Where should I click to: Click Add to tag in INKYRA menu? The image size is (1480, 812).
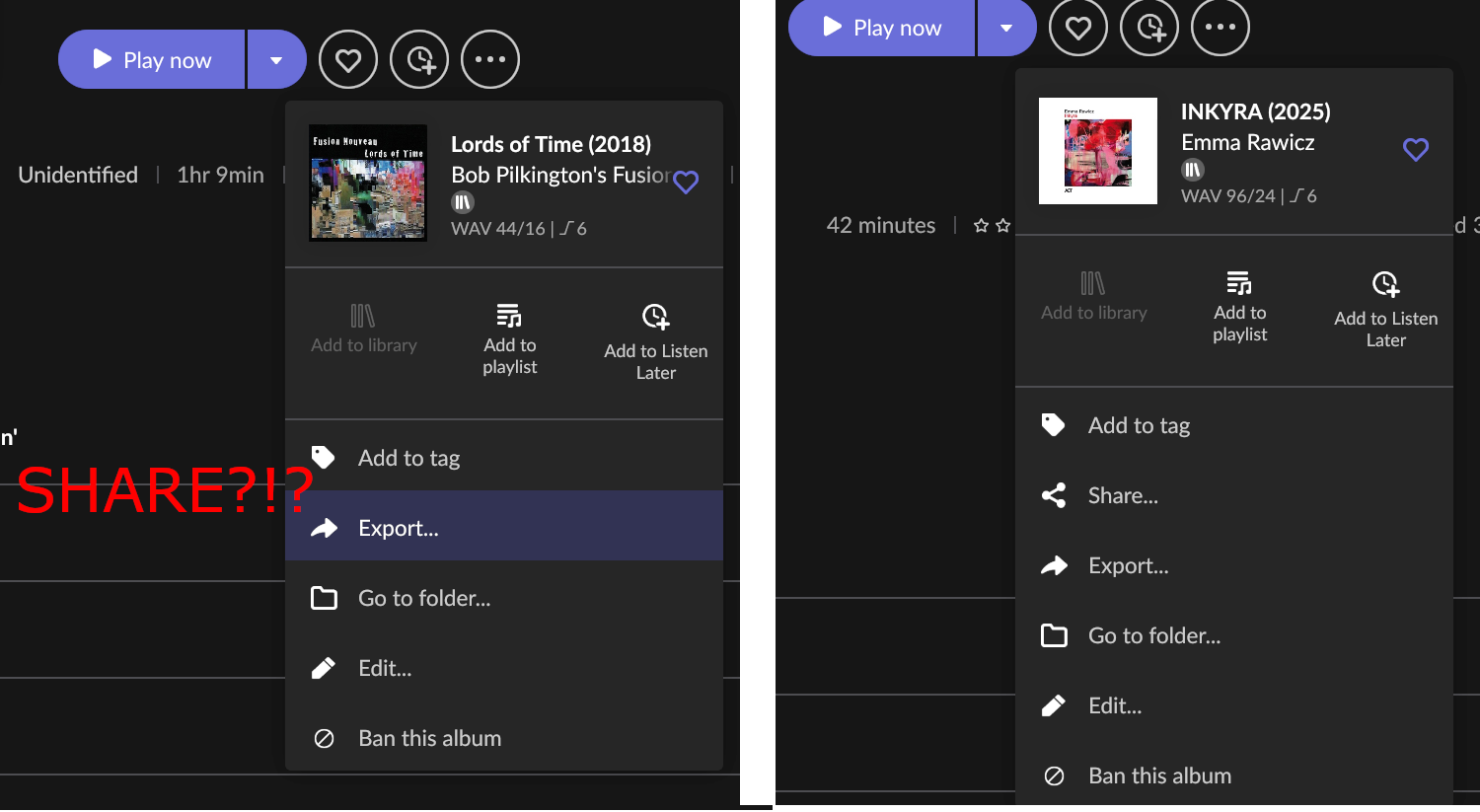click(x=1139, y=425)
